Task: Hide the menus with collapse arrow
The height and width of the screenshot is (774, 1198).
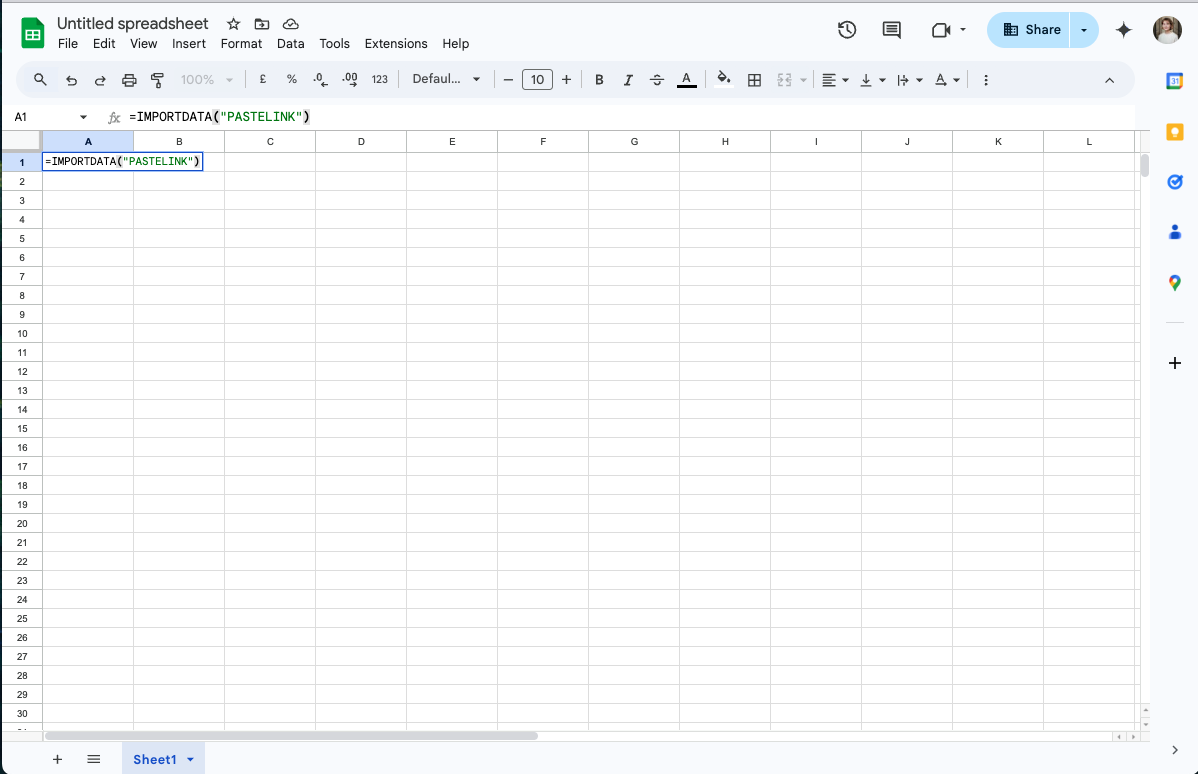Action: coord(1109,80)
